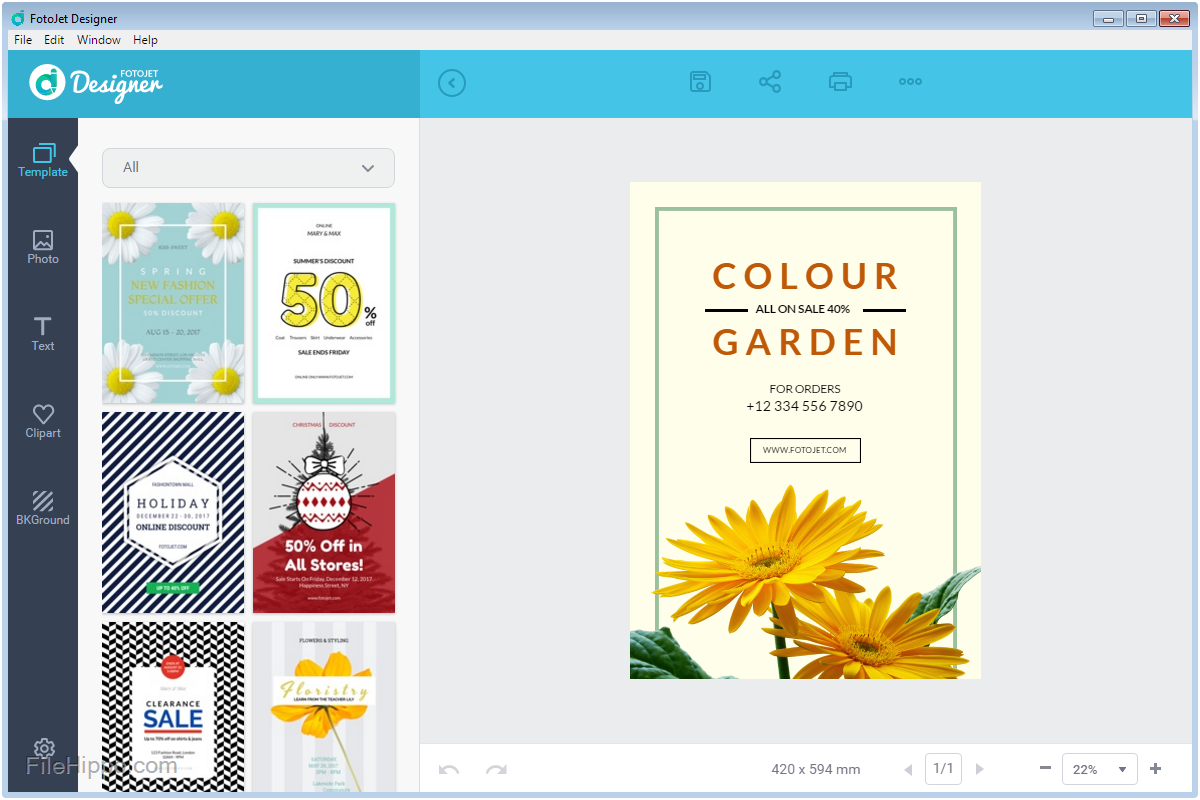Expand the All template category dropdown
This screenshot has height=800, width=1200.
pyautogui.click(x=248, y=168)
